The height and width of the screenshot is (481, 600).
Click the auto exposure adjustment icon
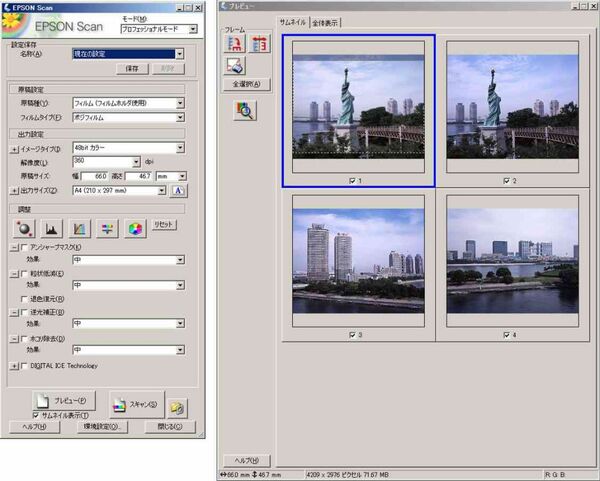23,229
